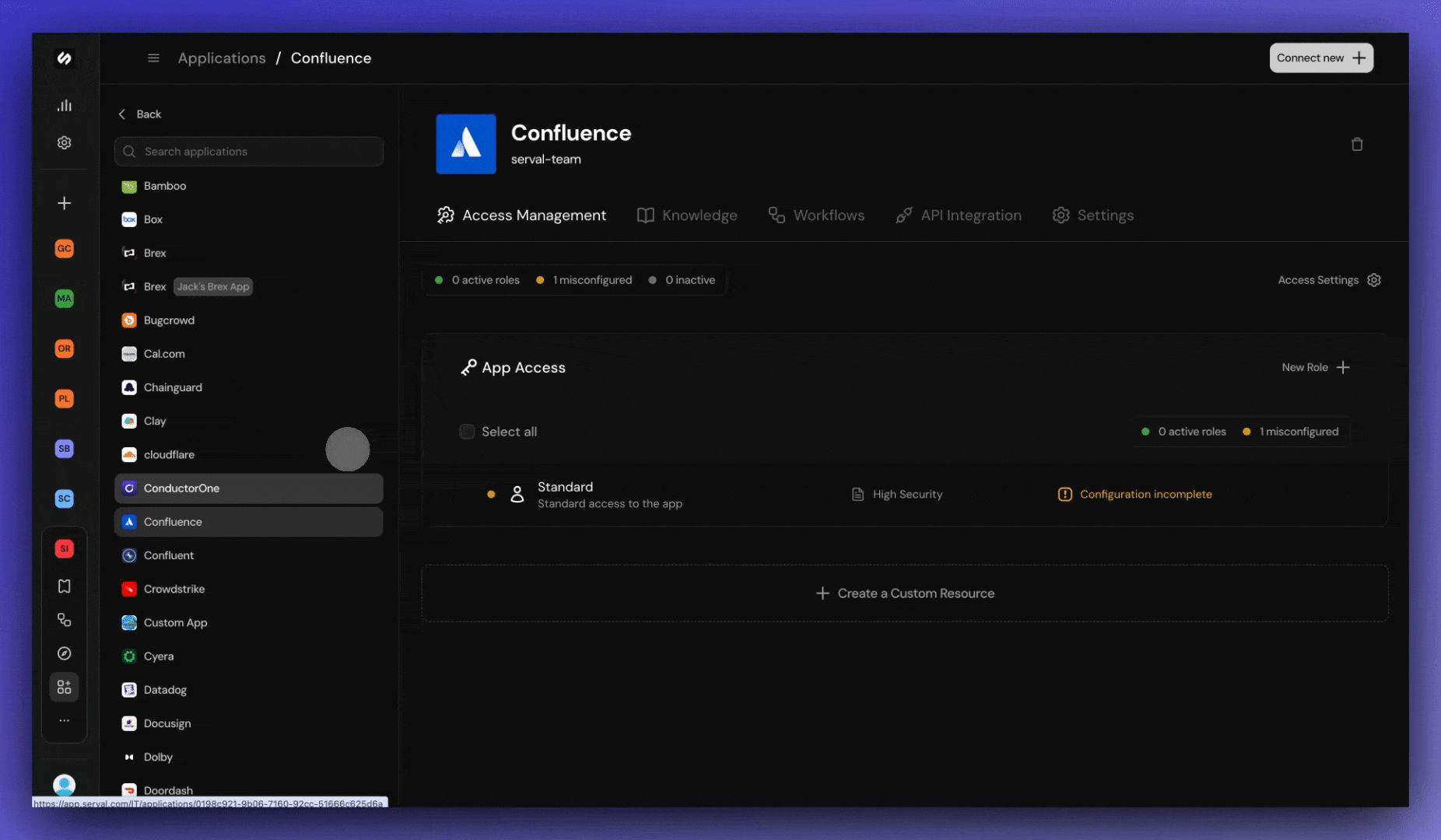Delete Confluence using the trash icon
Screen dimensions: 1441x840
(1358, 144)
